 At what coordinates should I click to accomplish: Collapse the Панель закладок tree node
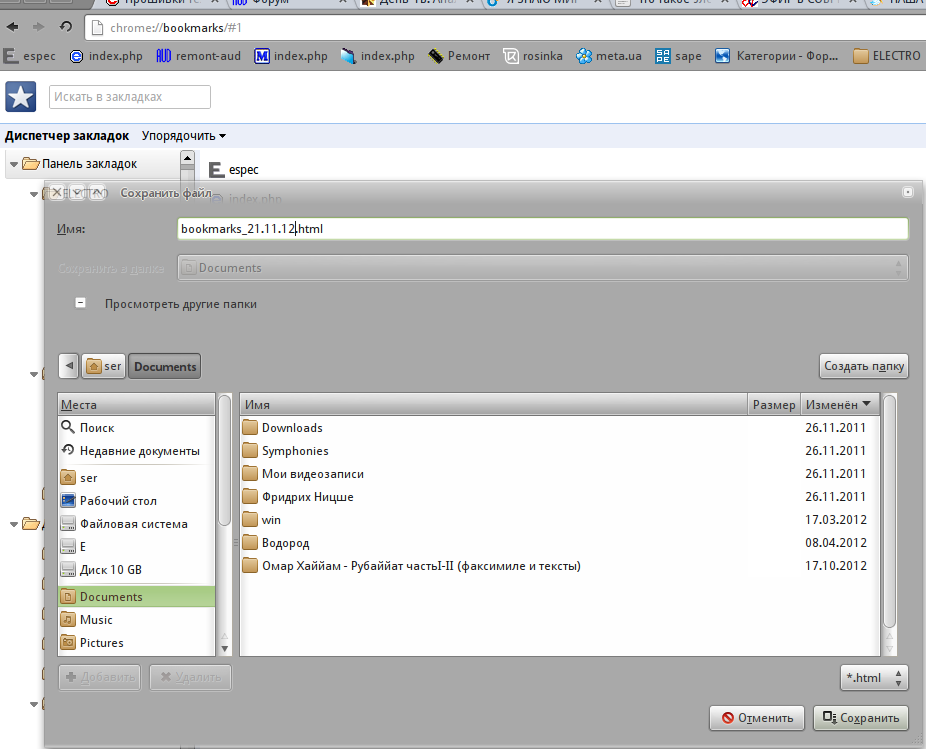tap(14, 164)
